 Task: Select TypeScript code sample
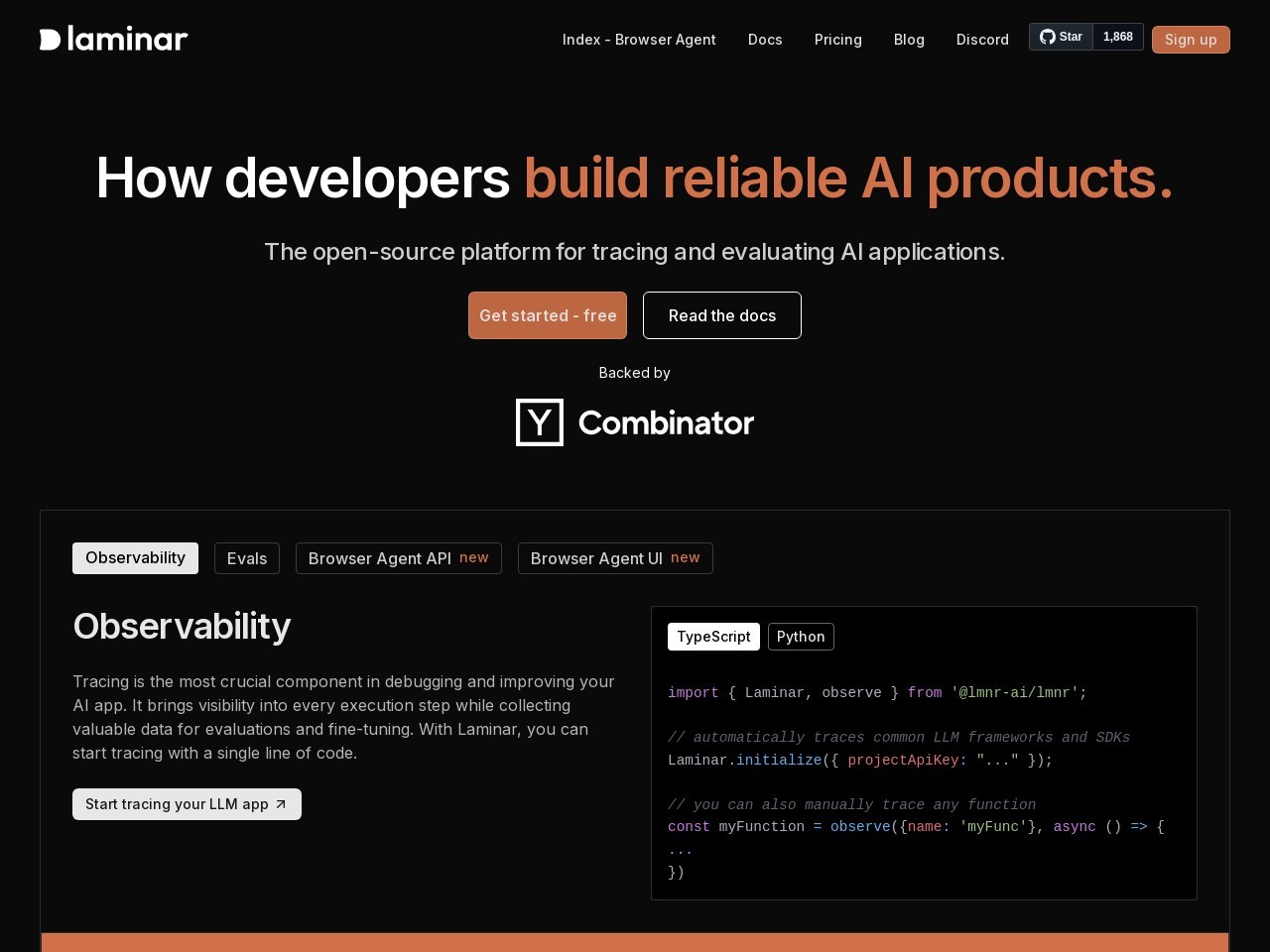coord(713,637)
